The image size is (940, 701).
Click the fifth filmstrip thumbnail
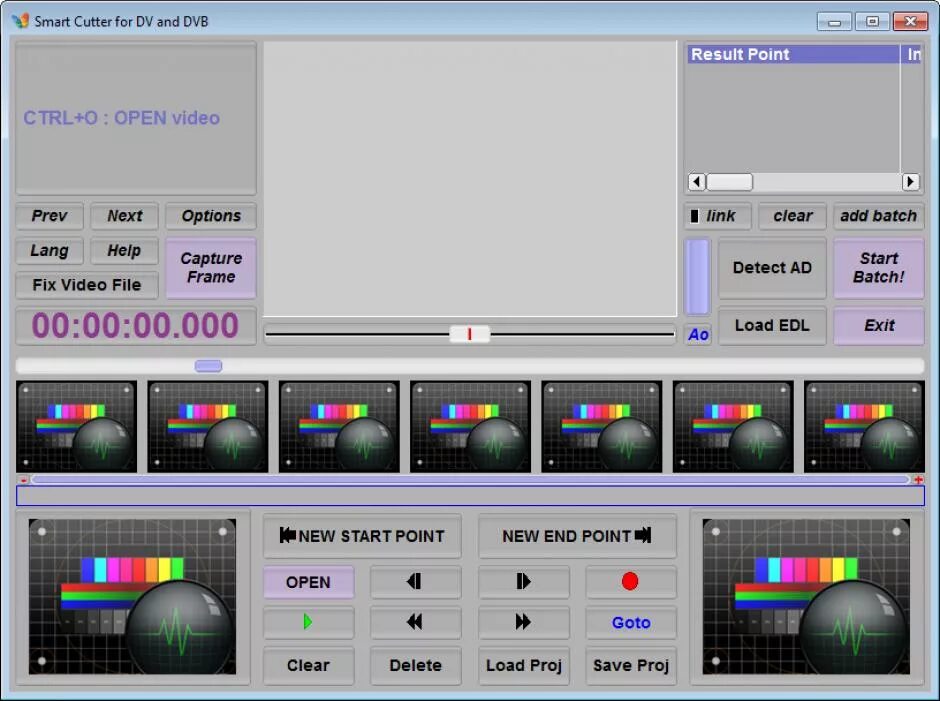tap(601, 426)
